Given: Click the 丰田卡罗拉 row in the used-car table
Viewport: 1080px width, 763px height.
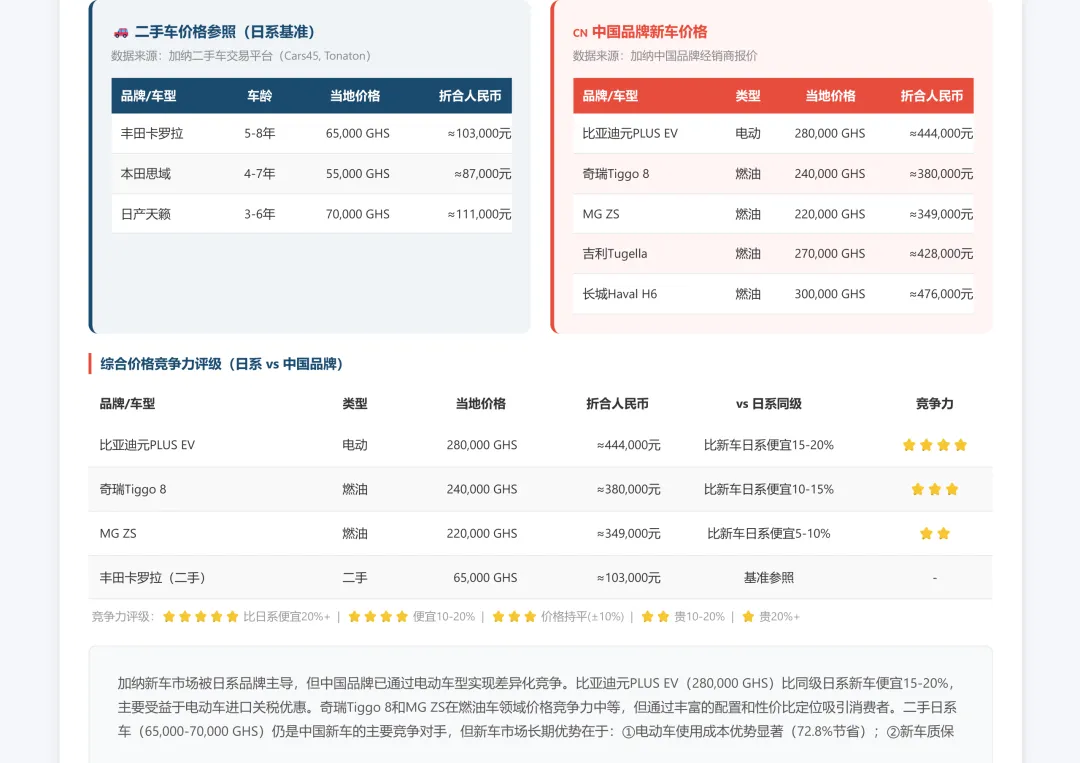Looking at the screenshot, I should (311, 133).
